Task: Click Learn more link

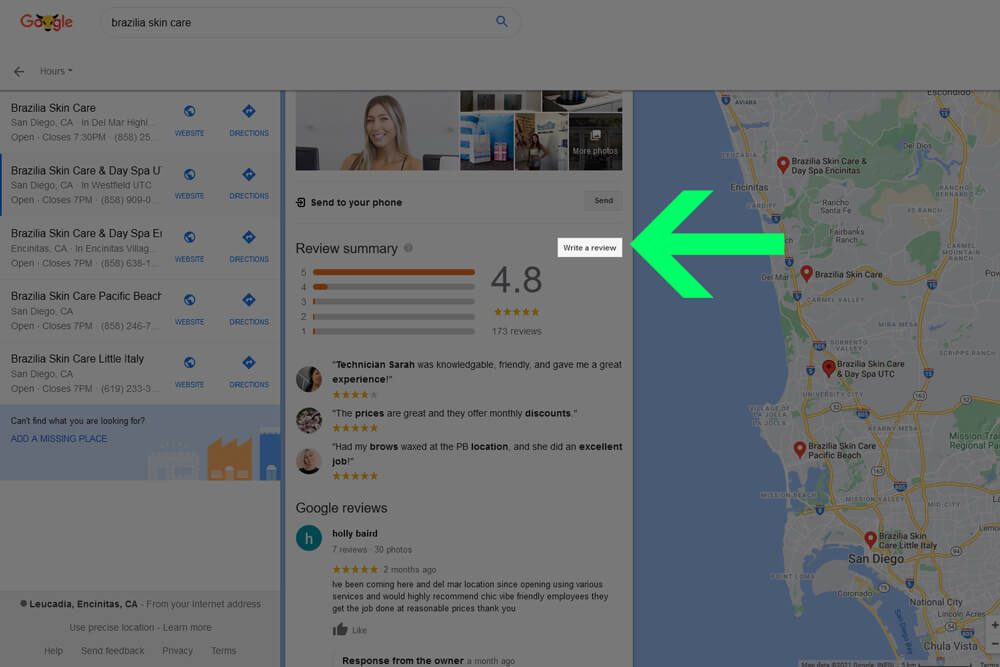Action: pos(187,627)
